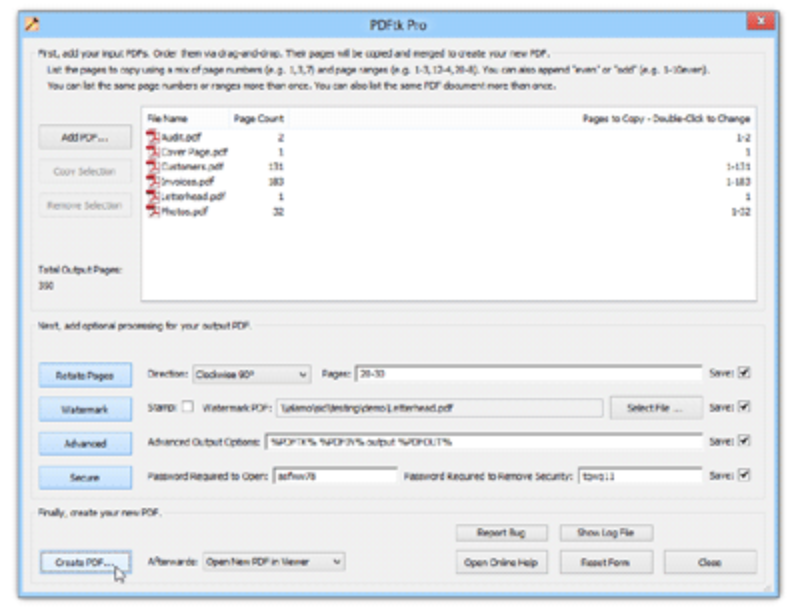Select the Photos.pdf file icon

pos(153,211)
